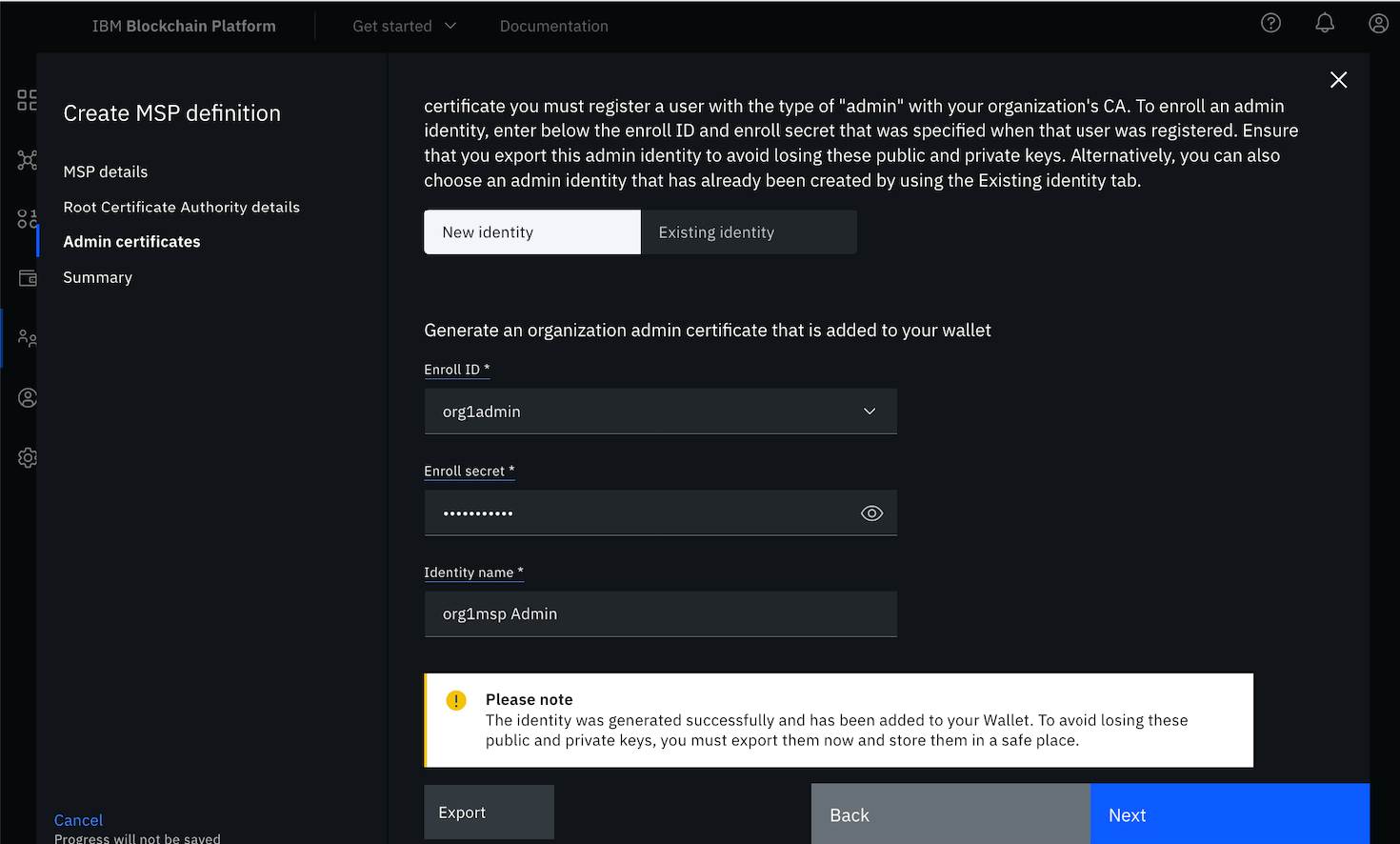
Task: Go to Root Certificate Authority details step
Action: [181, 208]
